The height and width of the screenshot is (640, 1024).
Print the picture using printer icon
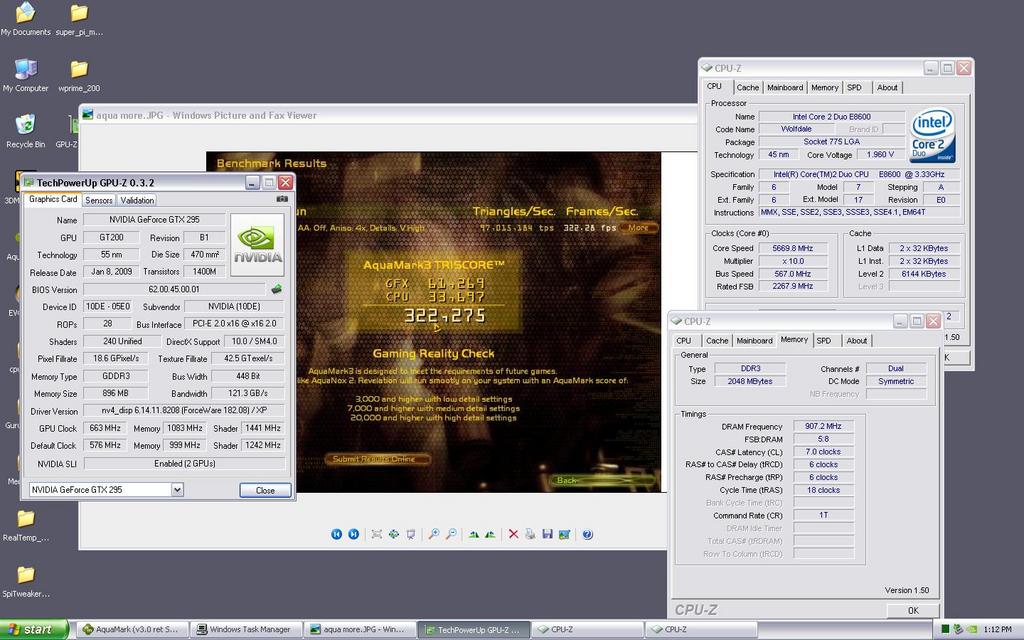(x=530, y=534)
